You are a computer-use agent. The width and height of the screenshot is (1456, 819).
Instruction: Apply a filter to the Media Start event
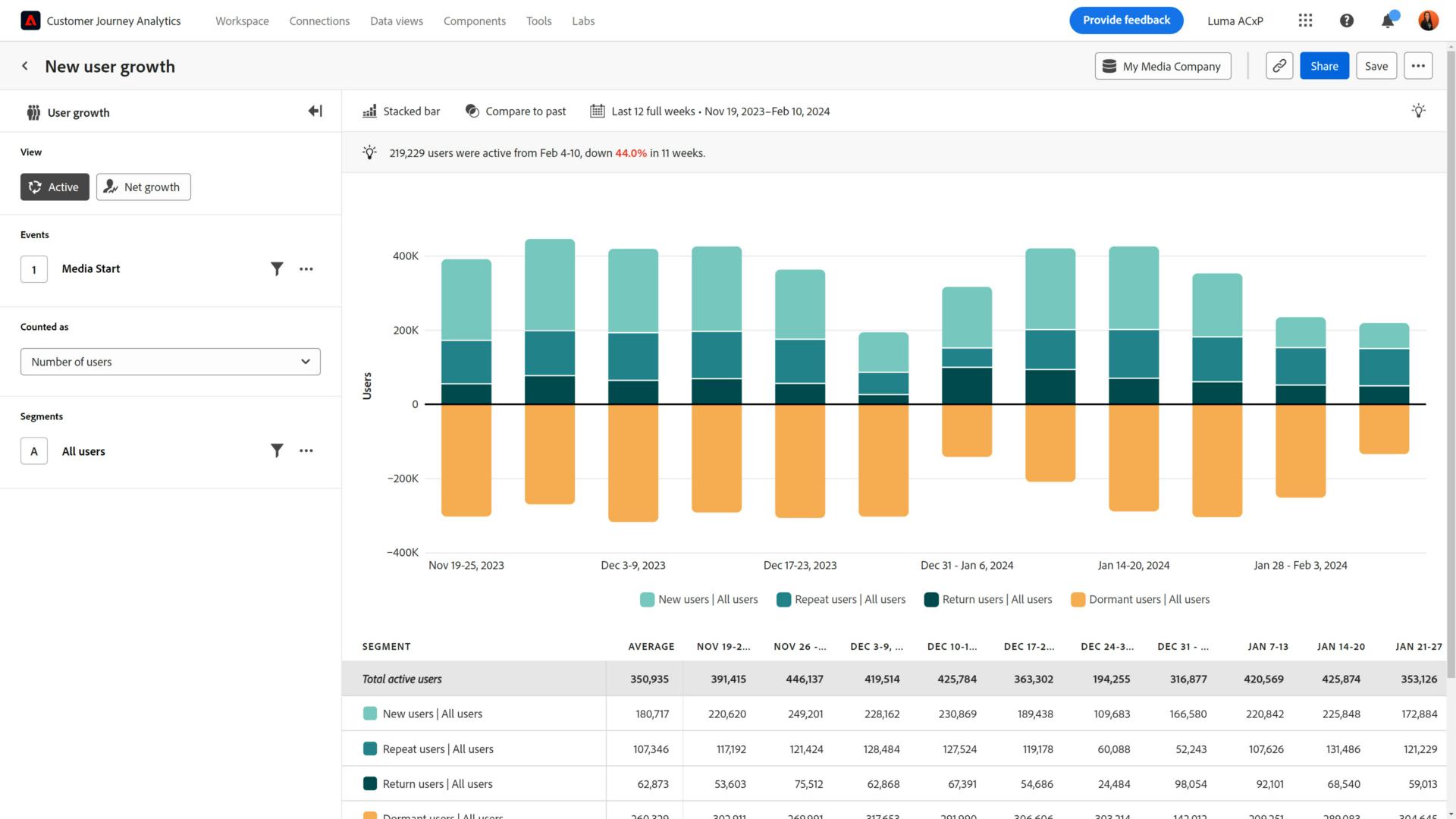[x=277, y=268]
